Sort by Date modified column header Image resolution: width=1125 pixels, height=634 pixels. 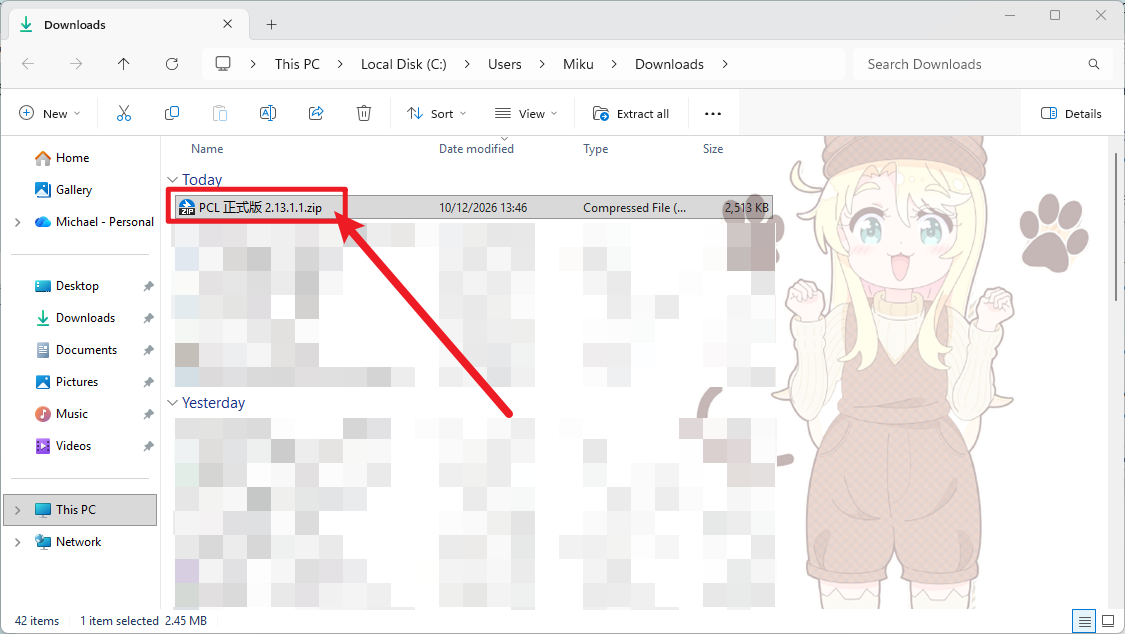476,148
